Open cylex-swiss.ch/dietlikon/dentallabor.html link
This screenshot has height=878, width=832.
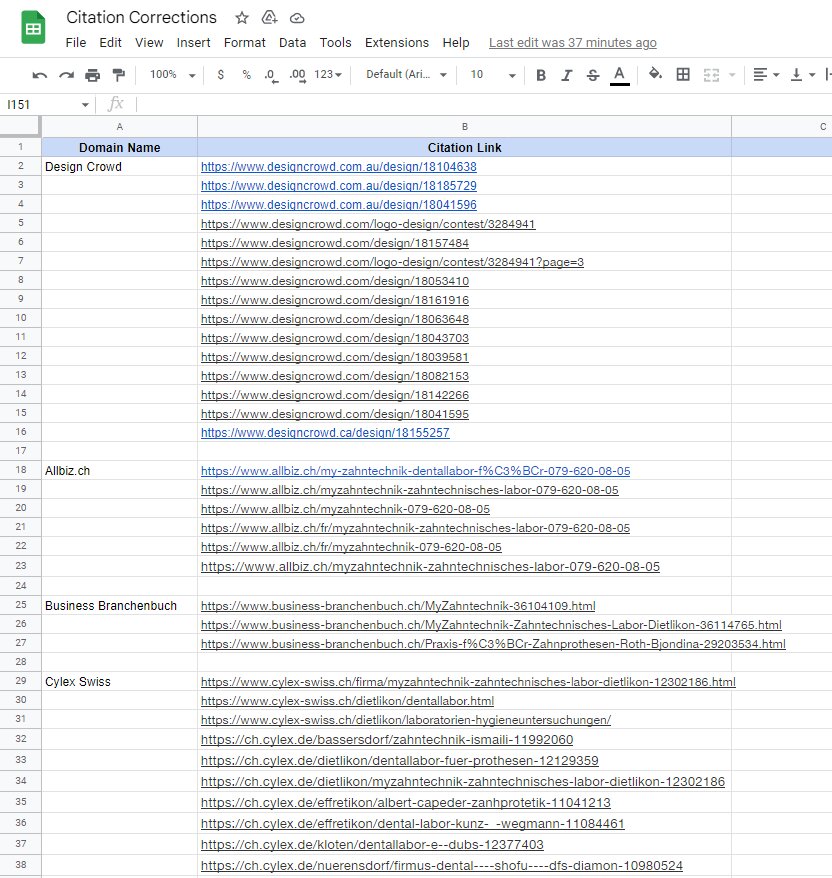pos(347,701)
